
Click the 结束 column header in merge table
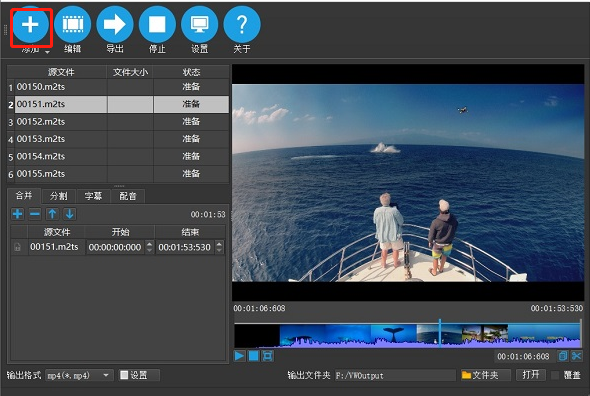190,232
